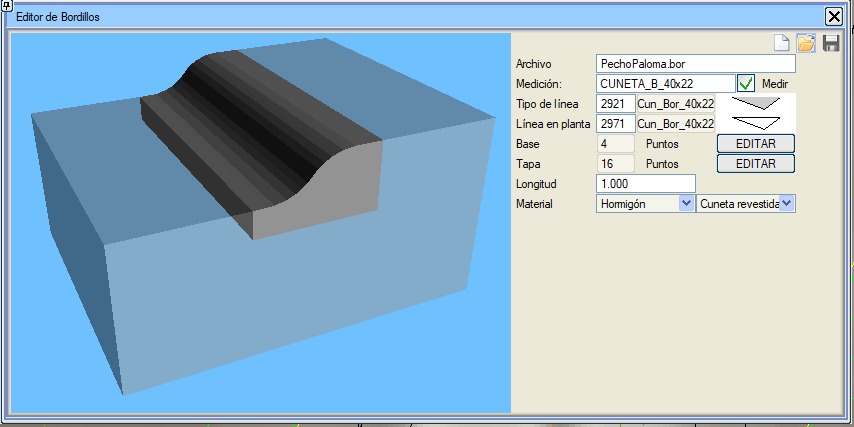The width and height of the screenshot is (854, 427).
Task: Open a curb file with folder icon
Action: click(x=806, y=43)
